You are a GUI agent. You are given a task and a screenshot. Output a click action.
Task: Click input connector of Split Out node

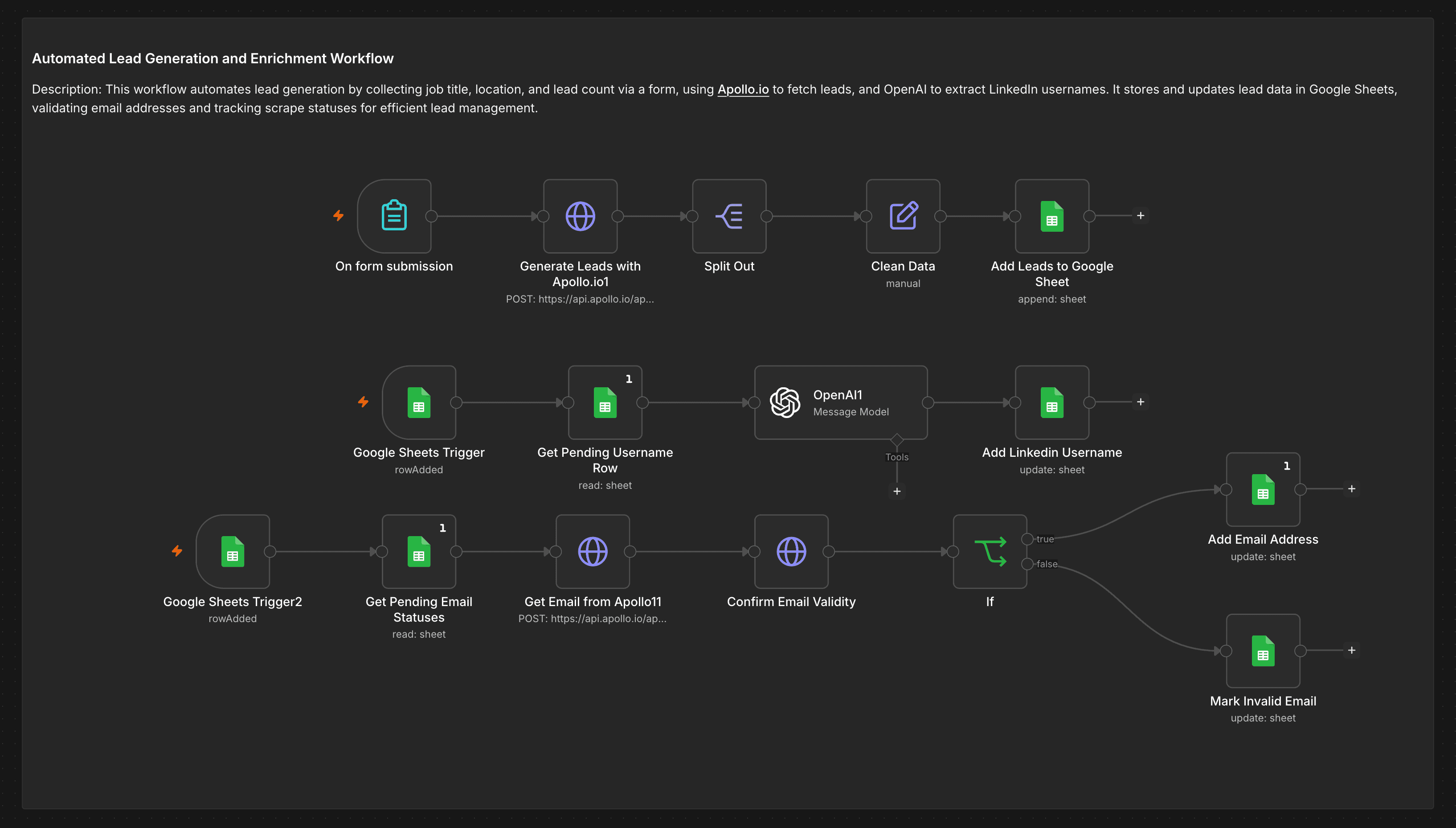(x=692, y=216)
